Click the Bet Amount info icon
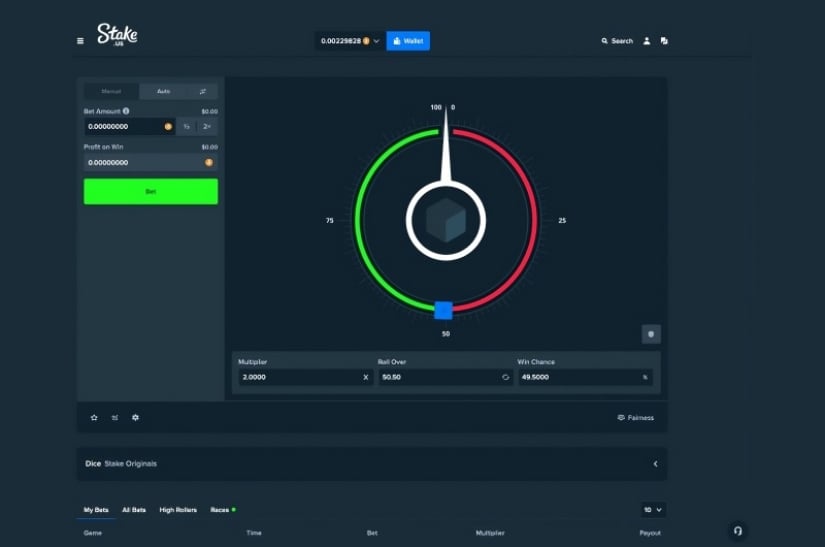This screenshot has height=547, width=825. pyautogui.click(x=125, y=111)
